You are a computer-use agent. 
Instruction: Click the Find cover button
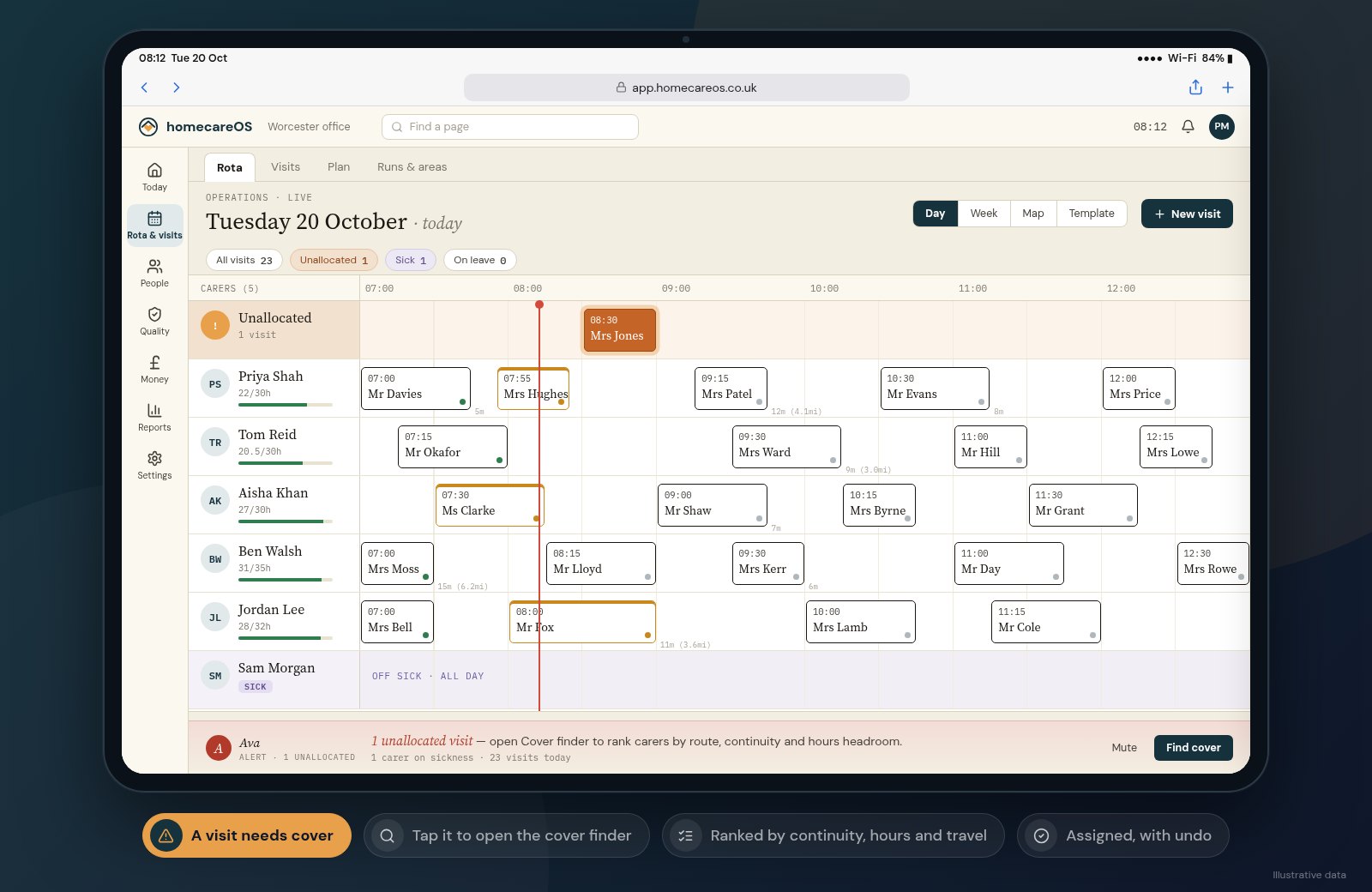click(1193, 748)
